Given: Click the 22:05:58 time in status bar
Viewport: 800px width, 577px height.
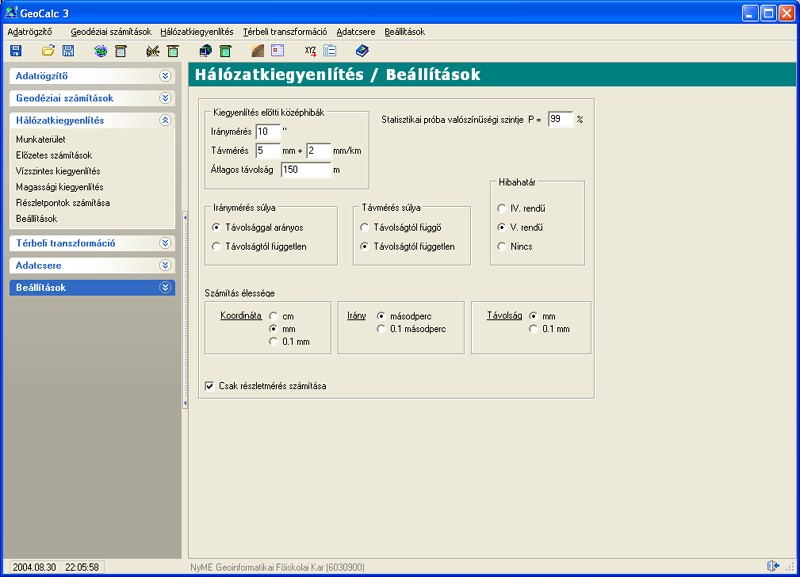Looking at the screenshot, I should 82,567.
